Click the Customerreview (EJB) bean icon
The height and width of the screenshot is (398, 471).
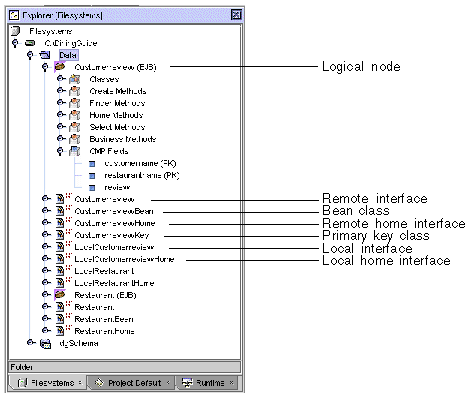coord(59,67)
